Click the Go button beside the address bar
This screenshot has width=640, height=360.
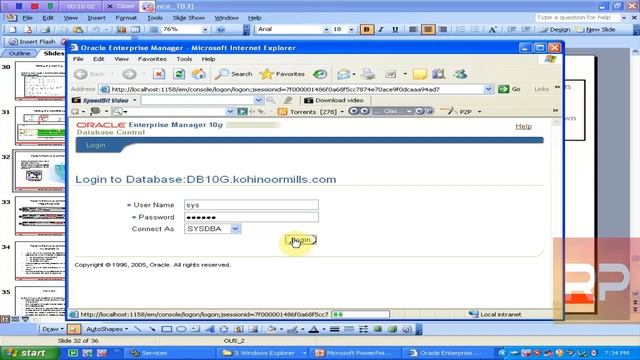click(x=509, y=89)
